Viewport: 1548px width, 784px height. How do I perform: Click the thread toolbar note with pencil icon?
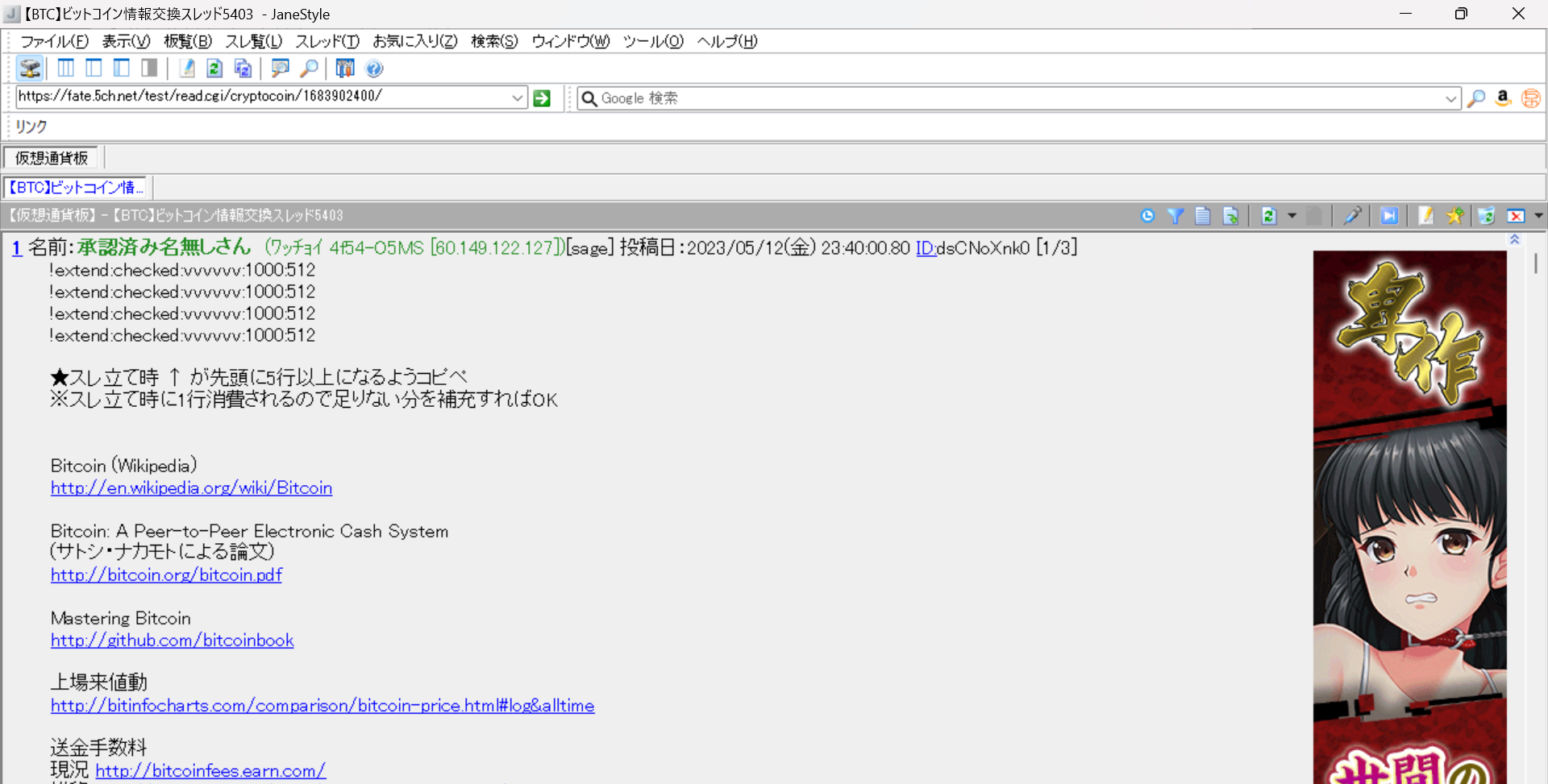tap(1426, 216)
